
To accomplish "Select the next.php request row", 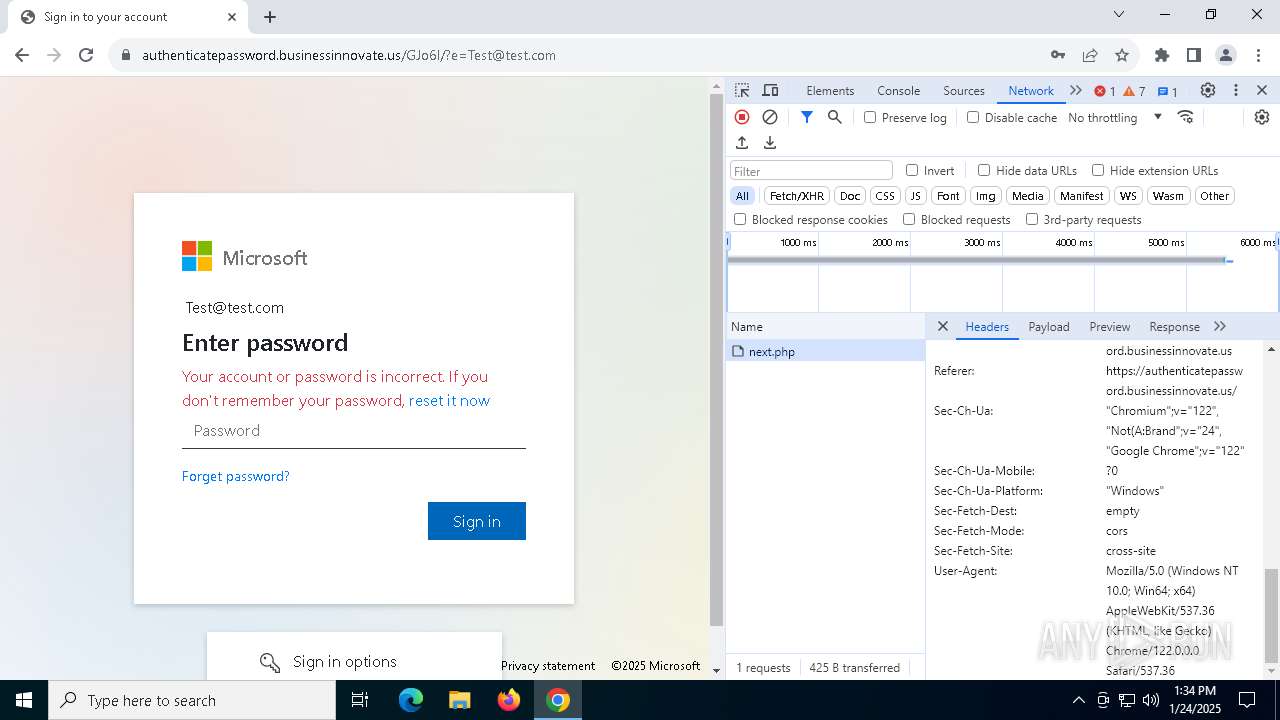I will tap(826, 351).
